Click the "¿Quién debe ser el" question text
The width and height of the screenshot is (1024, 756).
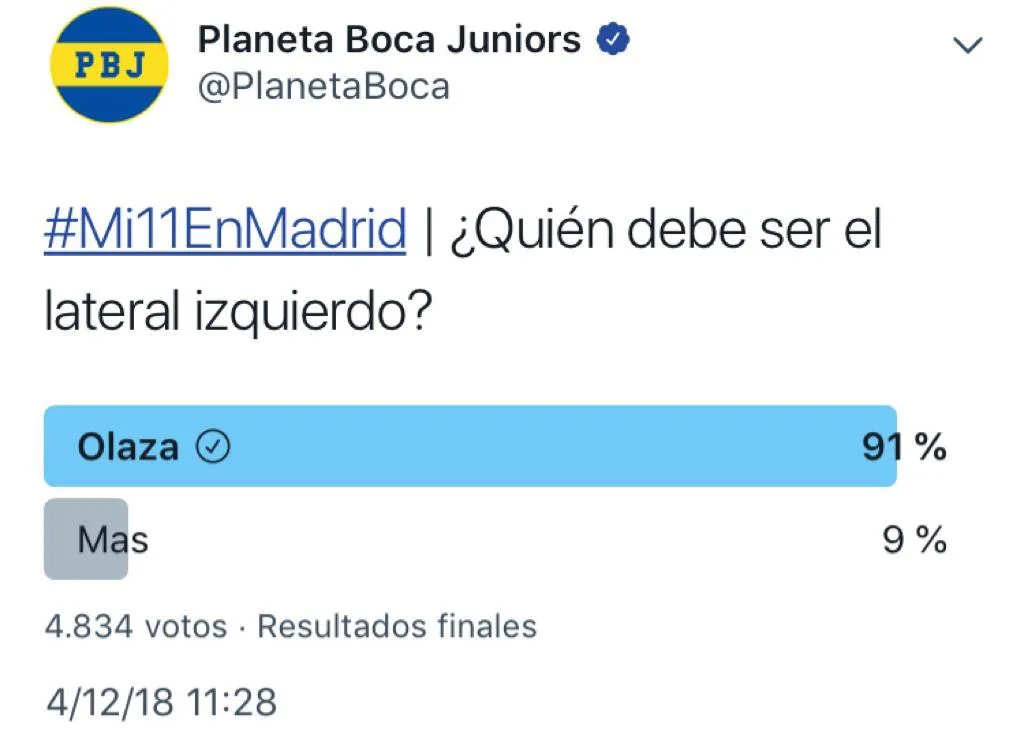click(x=665, y=231)
